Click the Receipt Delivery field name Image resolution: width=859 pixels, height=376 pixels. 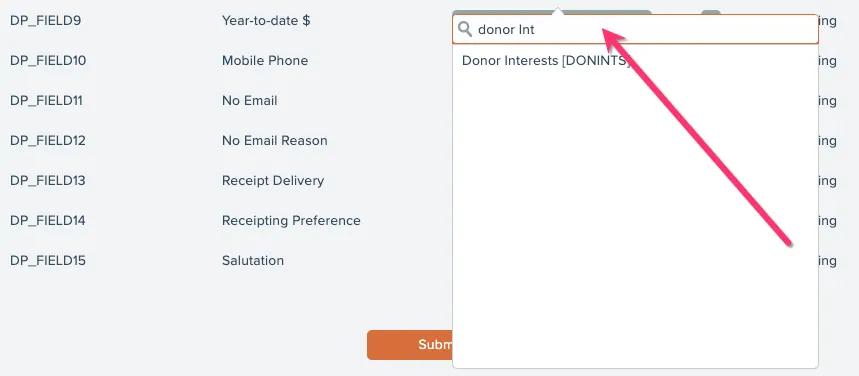coord(273,181)
